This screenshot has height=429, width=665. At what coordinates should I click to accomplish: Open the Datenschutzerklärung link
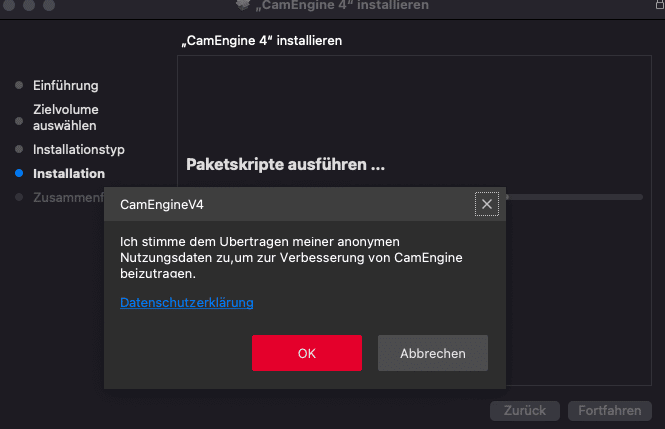tap(187, 303)
